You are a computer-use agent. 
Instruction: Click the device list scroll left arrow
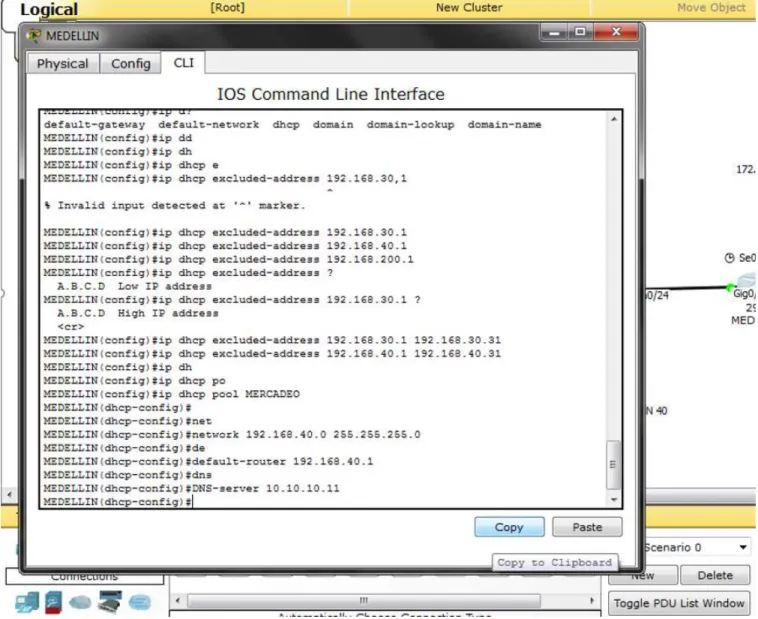tap(178, 601)
